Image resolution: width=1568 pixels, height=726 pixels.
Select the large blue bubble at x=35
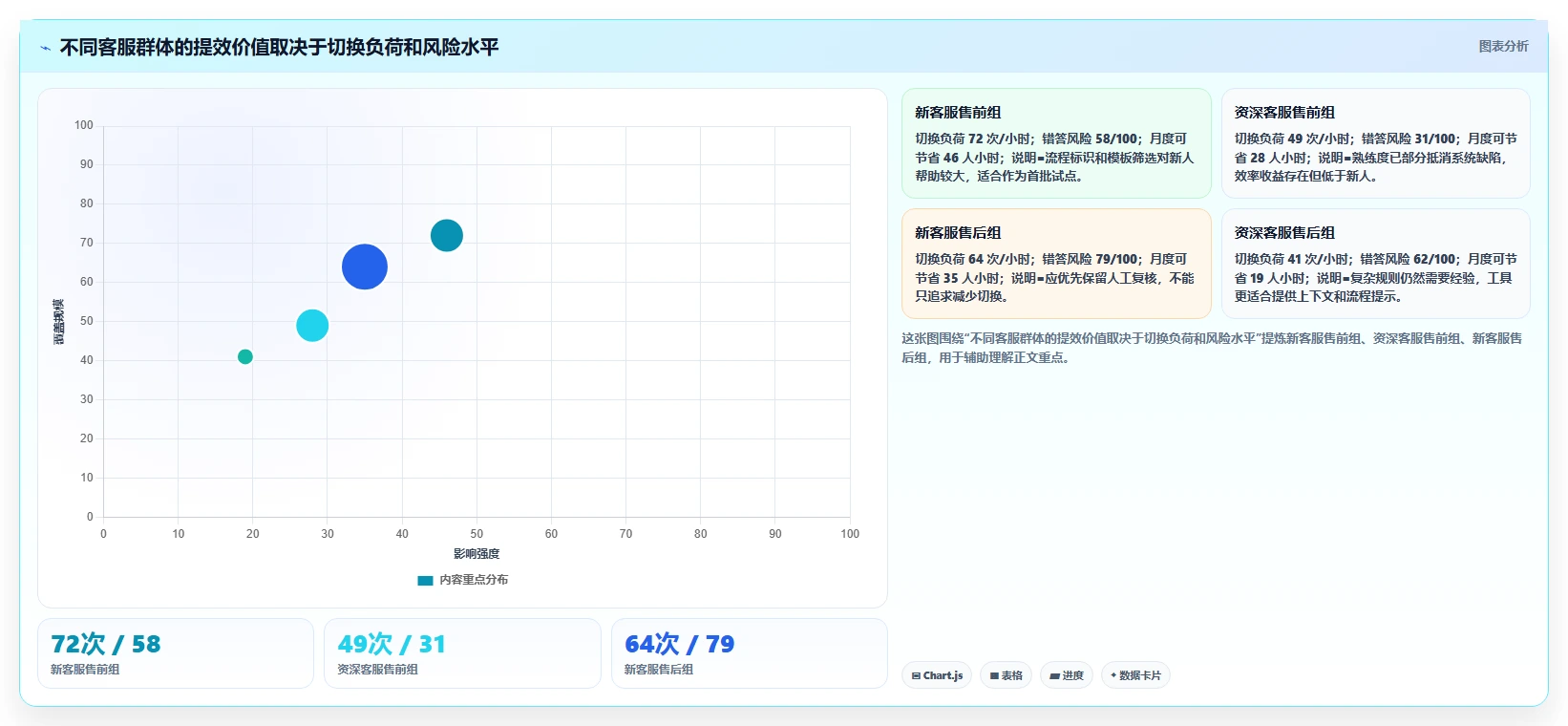point(365,267)
